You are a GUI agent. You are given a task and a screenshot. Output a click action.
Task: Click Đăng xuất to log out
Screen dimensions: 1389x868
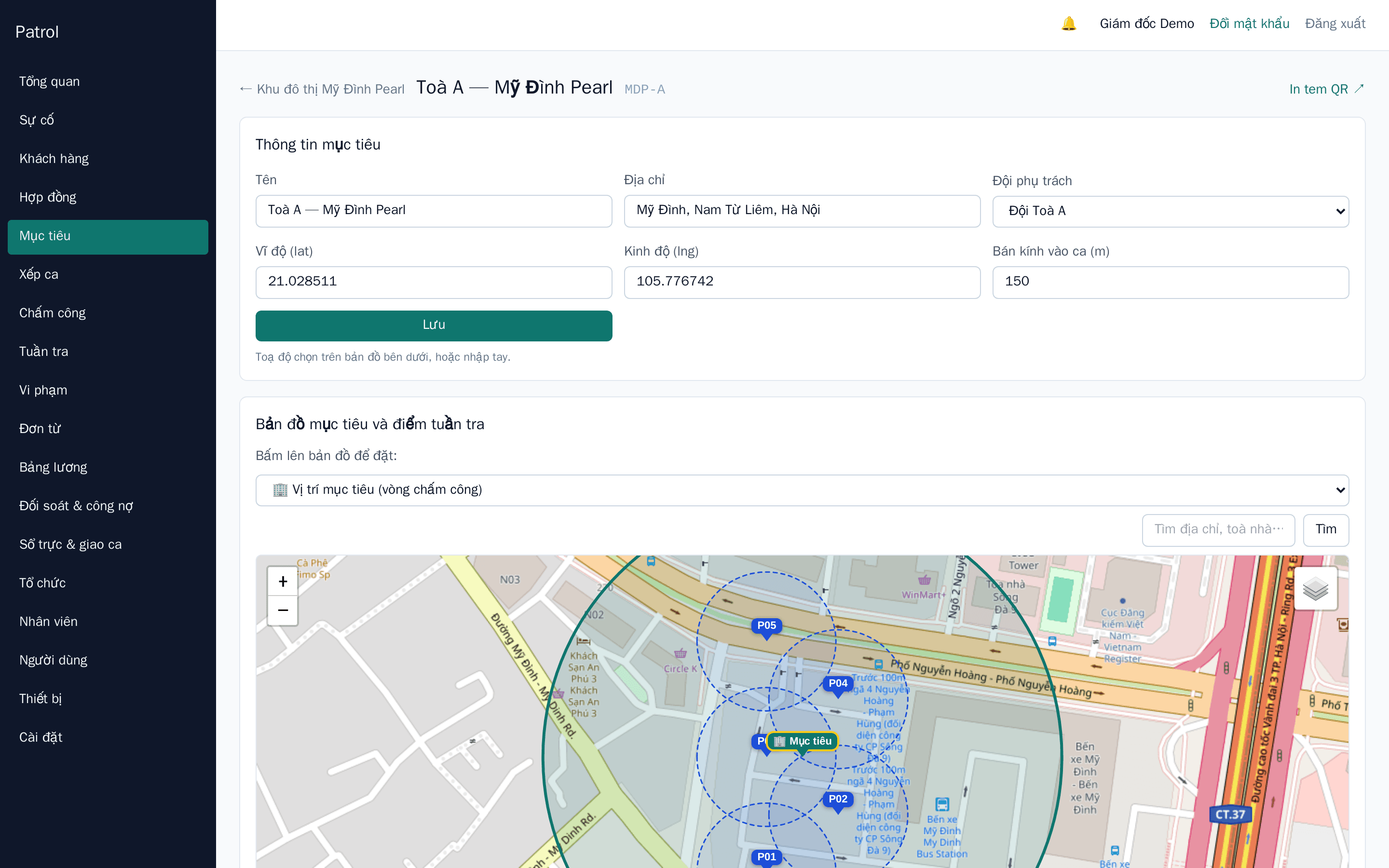point(1335,24)
